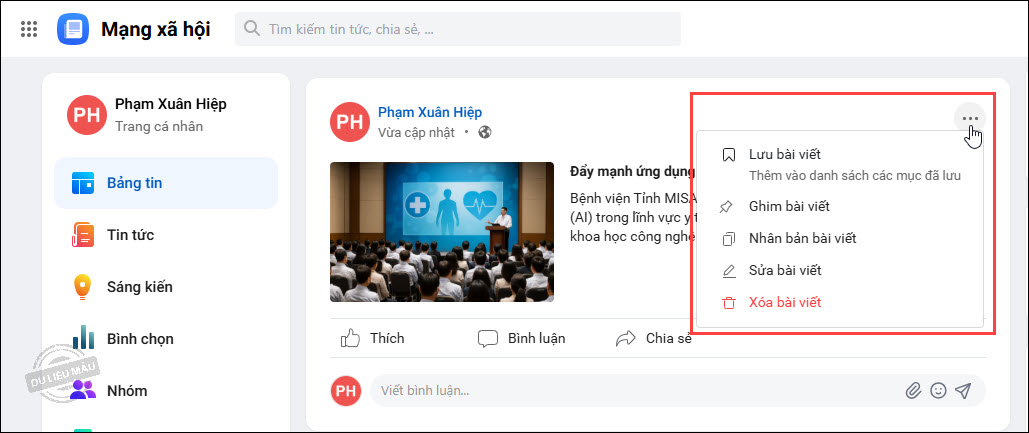Click the Viết bình luận input field

(633, 391)
